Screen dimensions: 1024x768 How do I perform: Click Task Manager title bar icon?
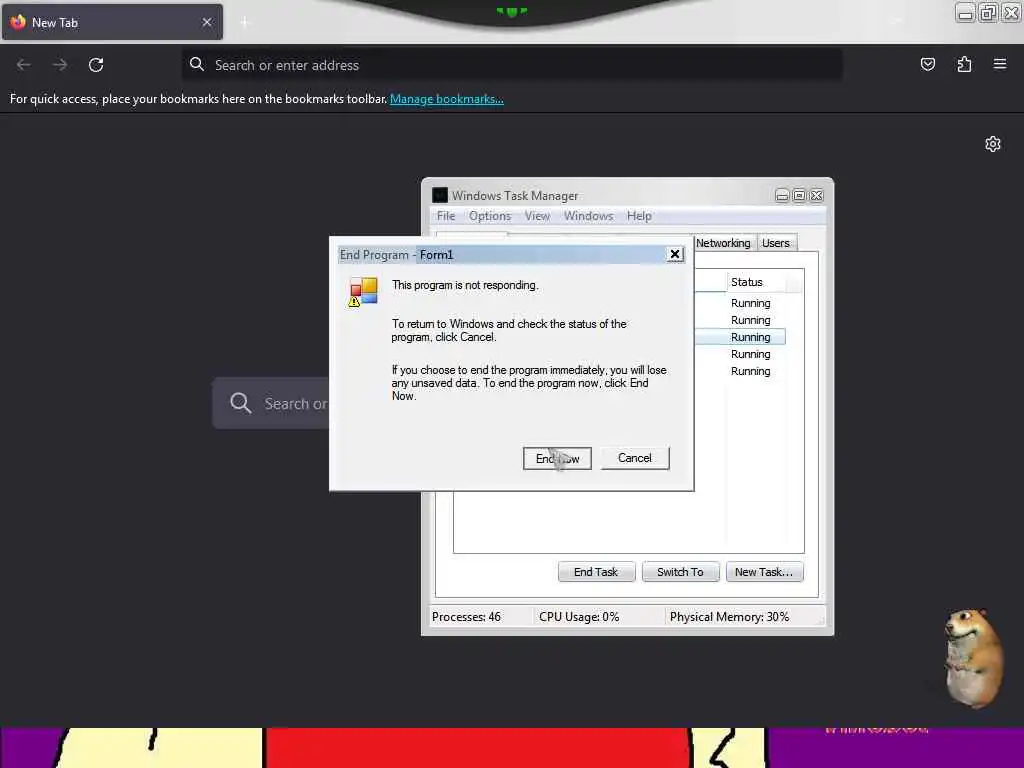[440, 195]
